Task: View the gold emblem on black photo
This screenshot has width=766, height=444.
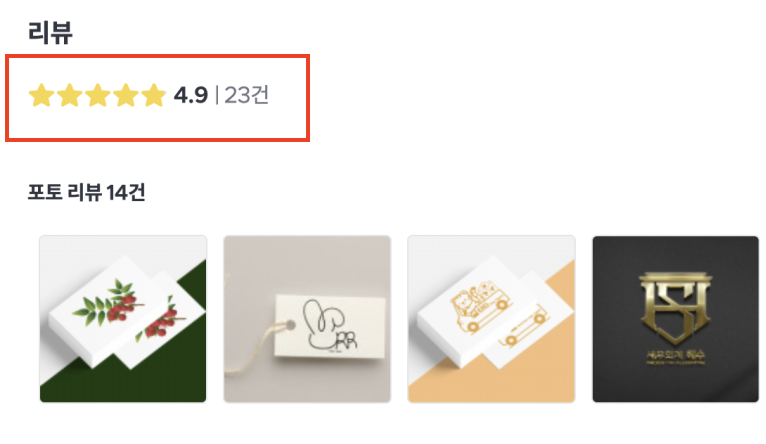Action: click(676, 319)
